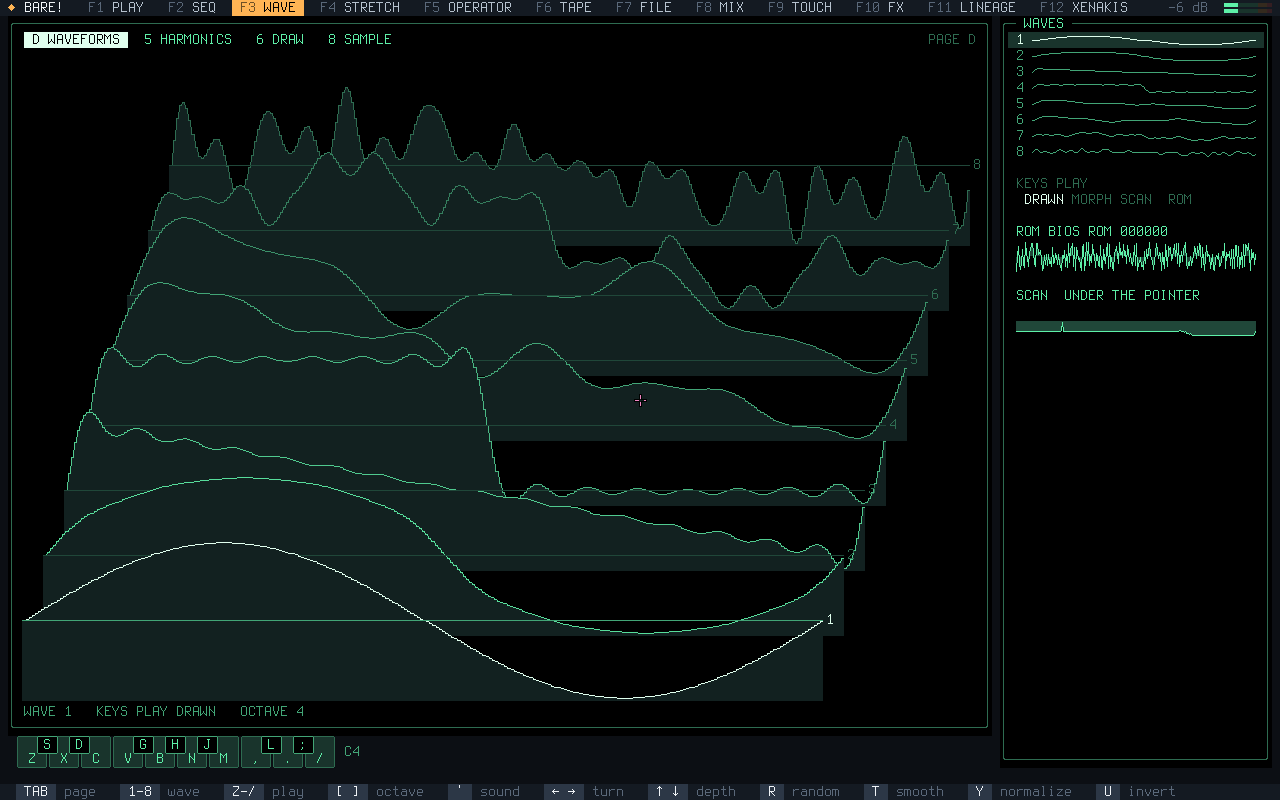Viewport: 1280px width, 800px height.
Task: Click the Z key on the on-screen keyboard
Action: (33, 758)
